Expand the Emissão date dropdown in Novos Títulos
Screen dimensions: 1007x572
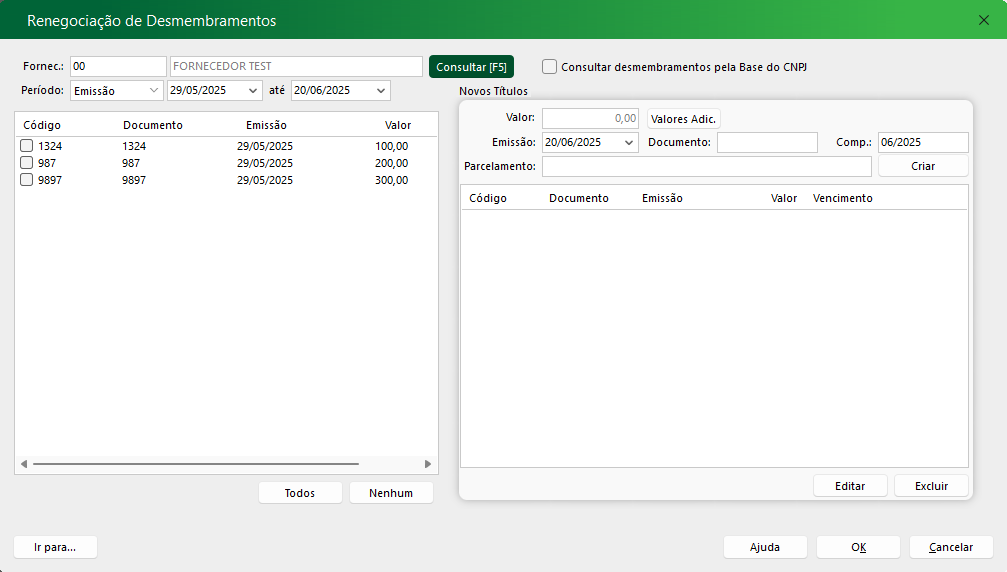pyautogui.click(x=629, y=143)
